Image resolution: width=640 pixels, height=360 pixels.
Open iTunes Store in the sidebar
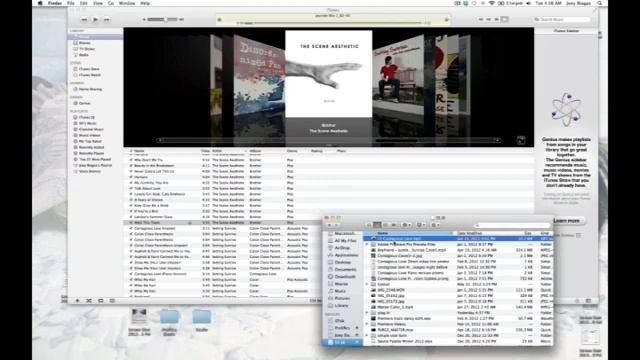tap(89, 69)
